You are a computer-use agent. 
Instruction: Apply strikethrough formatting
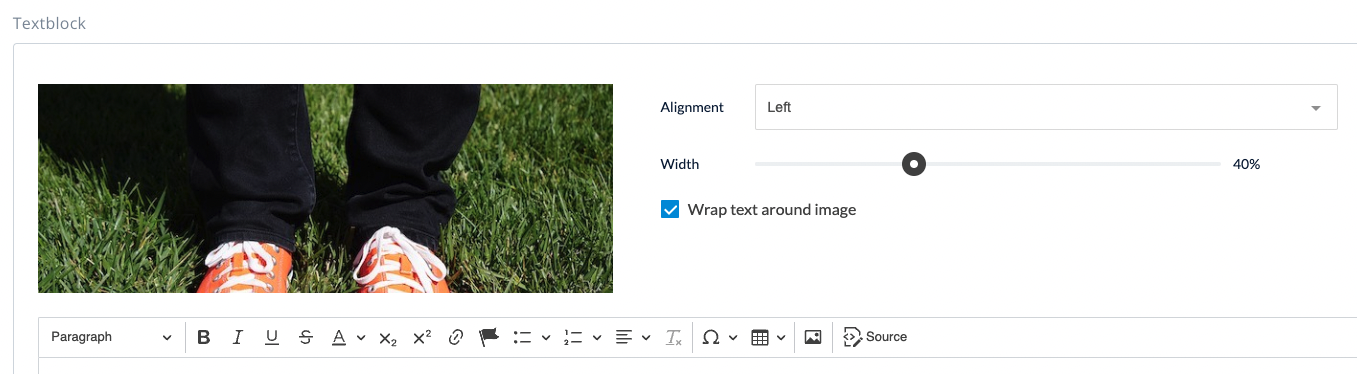click(x=305, y=337)
